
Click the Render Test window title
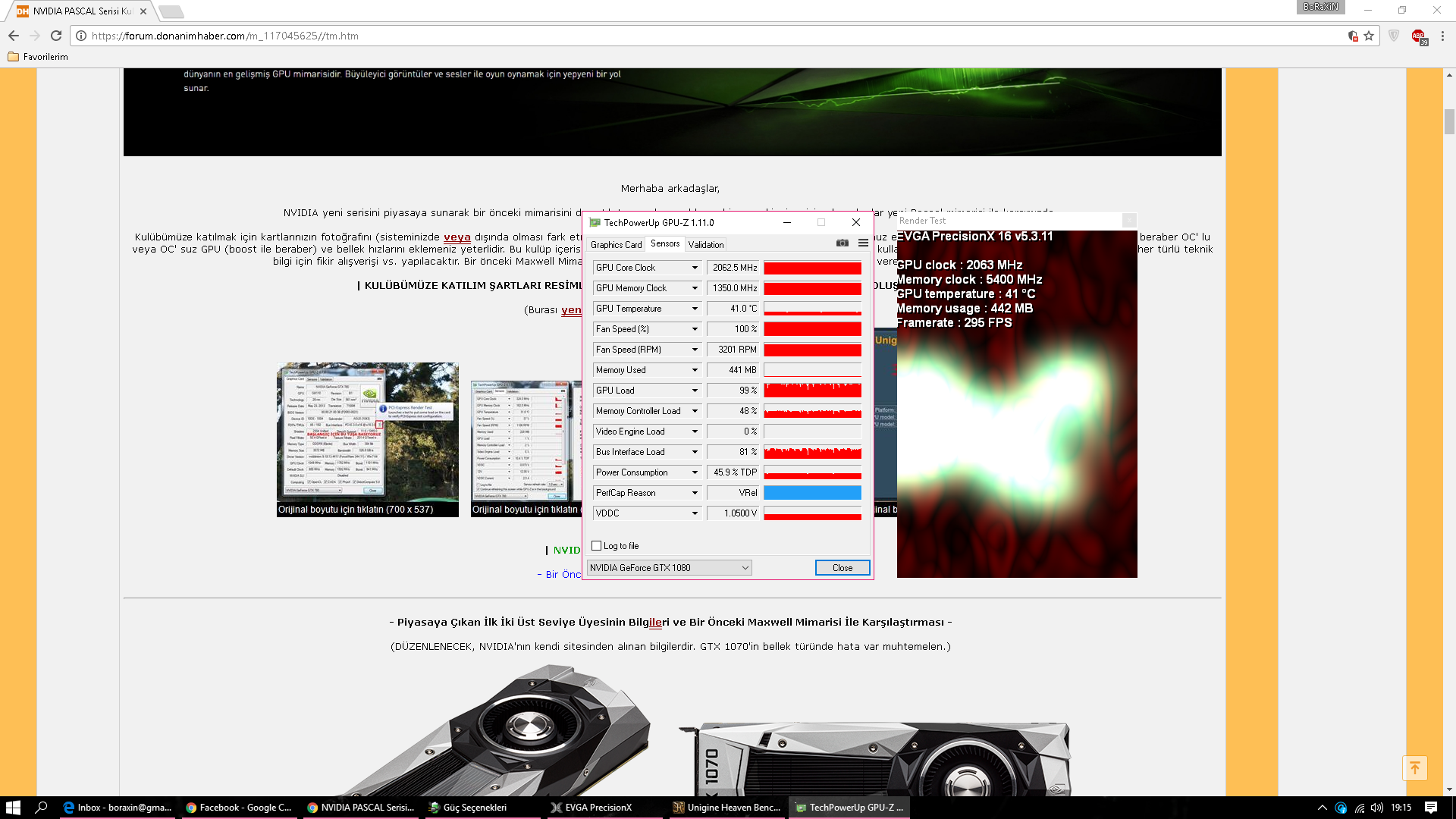click(x=922, y=221)
